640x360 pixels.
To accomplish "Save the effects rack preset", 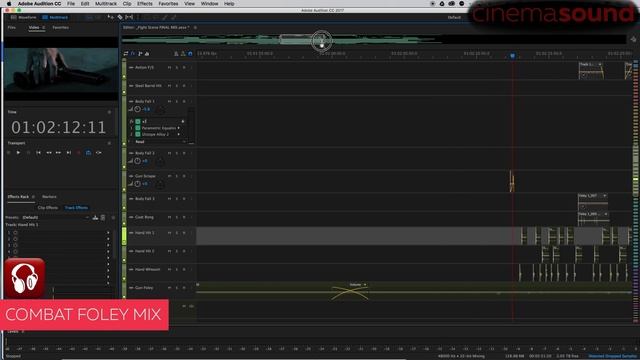I will 95,218.
